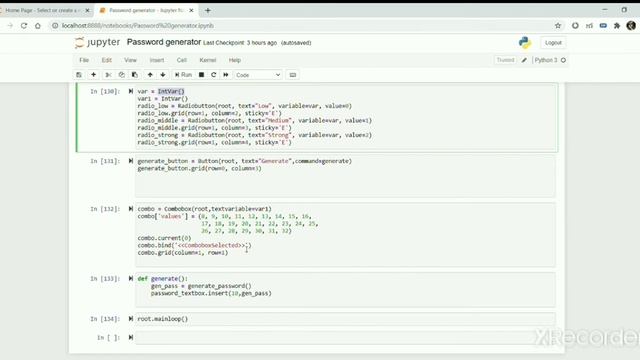Open the Kernel menu
Image resolution: width=640 pixels, height=360 pixels.
207,60
